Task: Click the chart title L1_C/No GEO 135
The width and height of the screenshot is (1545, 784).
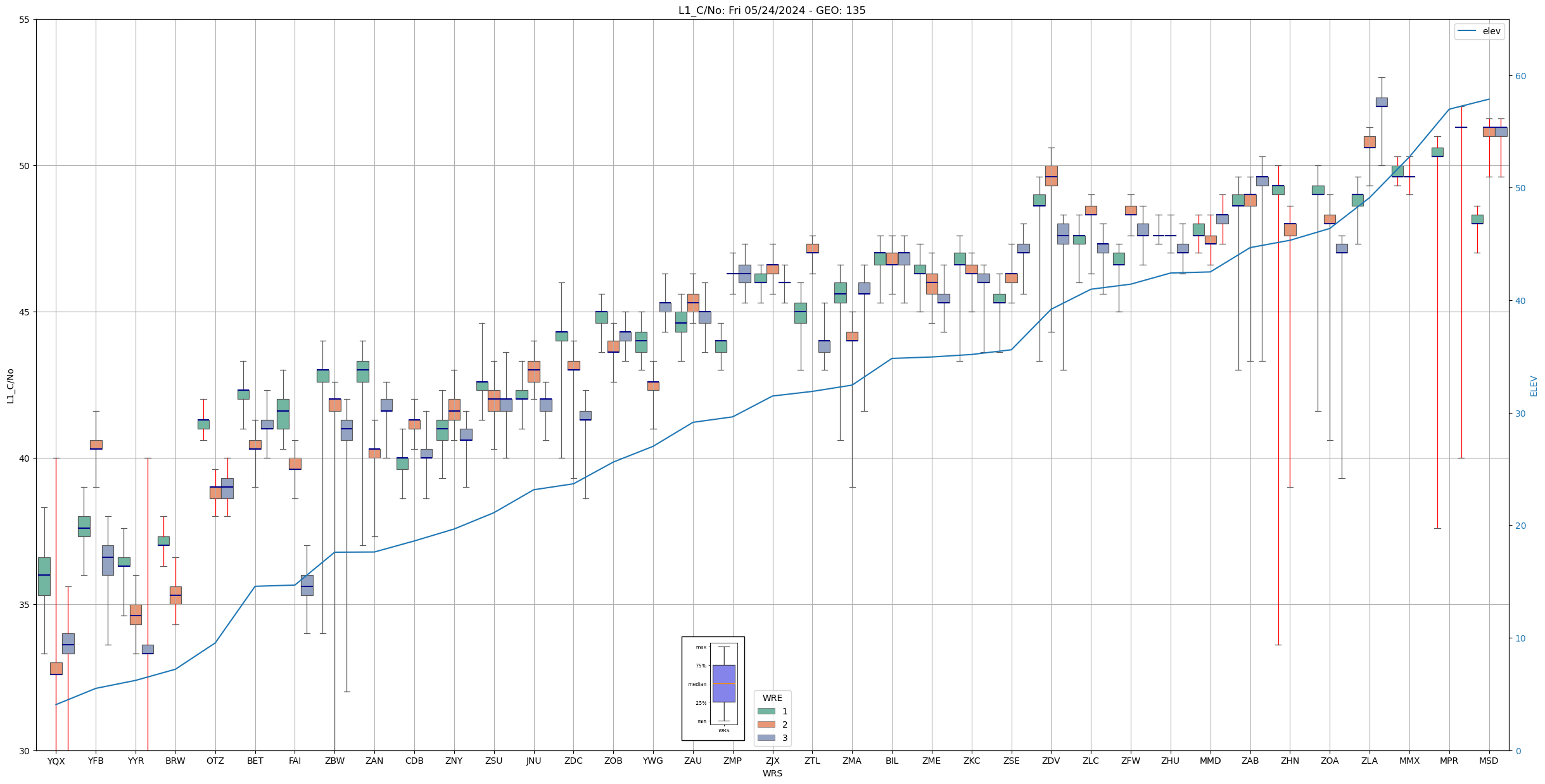Action: click(x=772, y=10)
